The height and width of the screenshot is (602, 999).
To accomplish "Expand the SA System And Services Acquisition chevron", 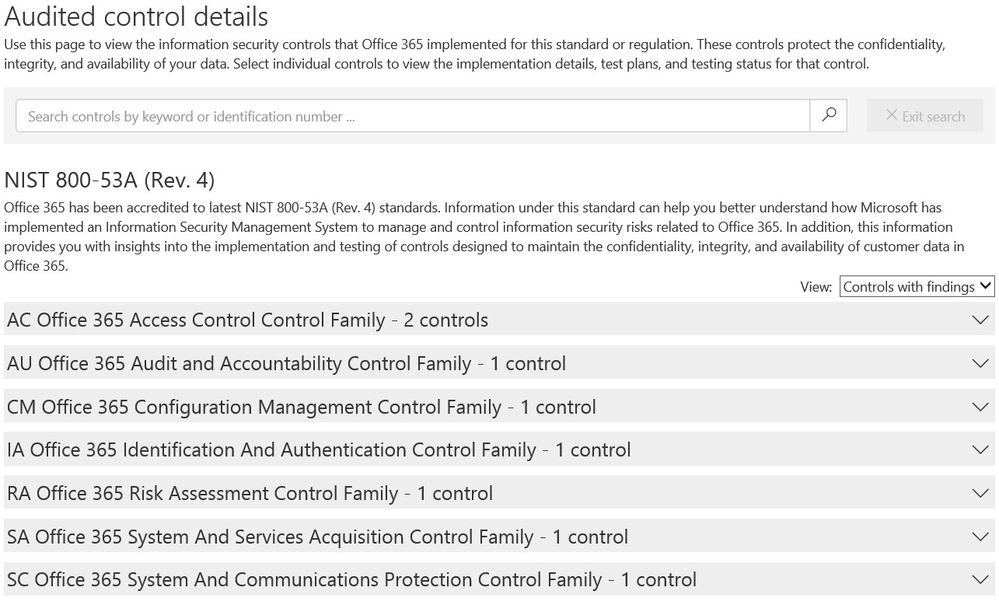I will 981,536.
